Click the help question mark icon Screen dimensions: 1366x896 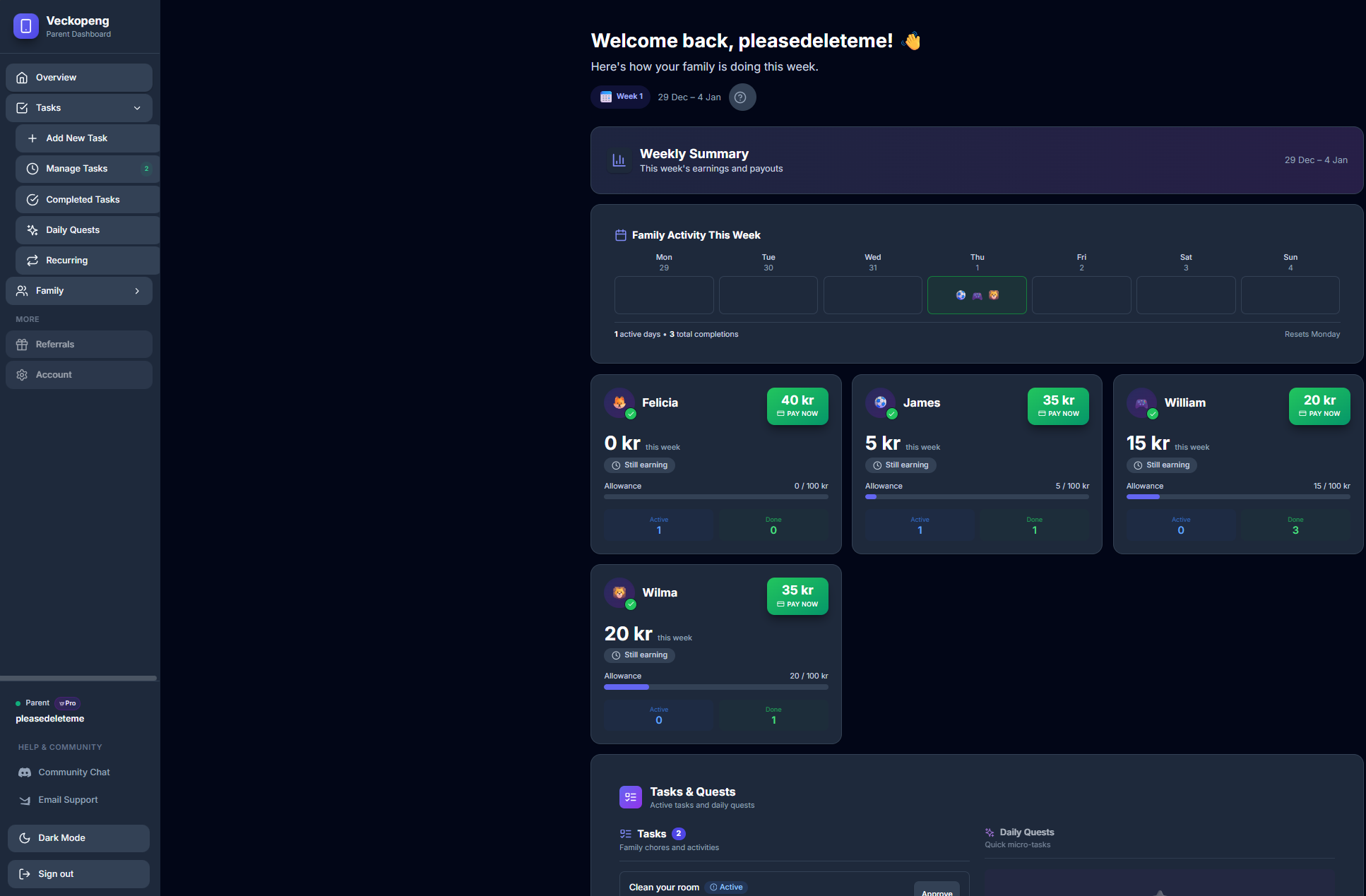coord(740,97)
